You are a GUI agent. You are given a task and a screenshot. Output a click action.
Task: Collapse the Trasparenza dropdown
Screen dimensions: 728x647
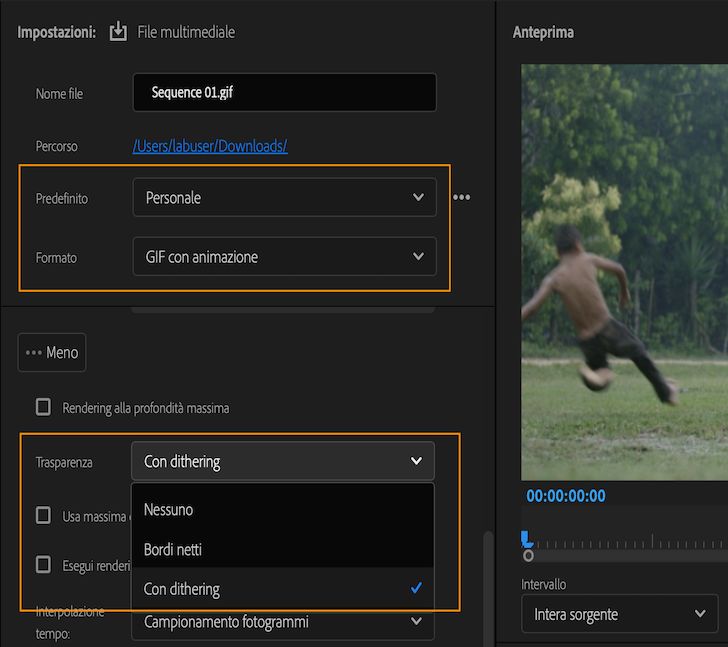(283, 461)
